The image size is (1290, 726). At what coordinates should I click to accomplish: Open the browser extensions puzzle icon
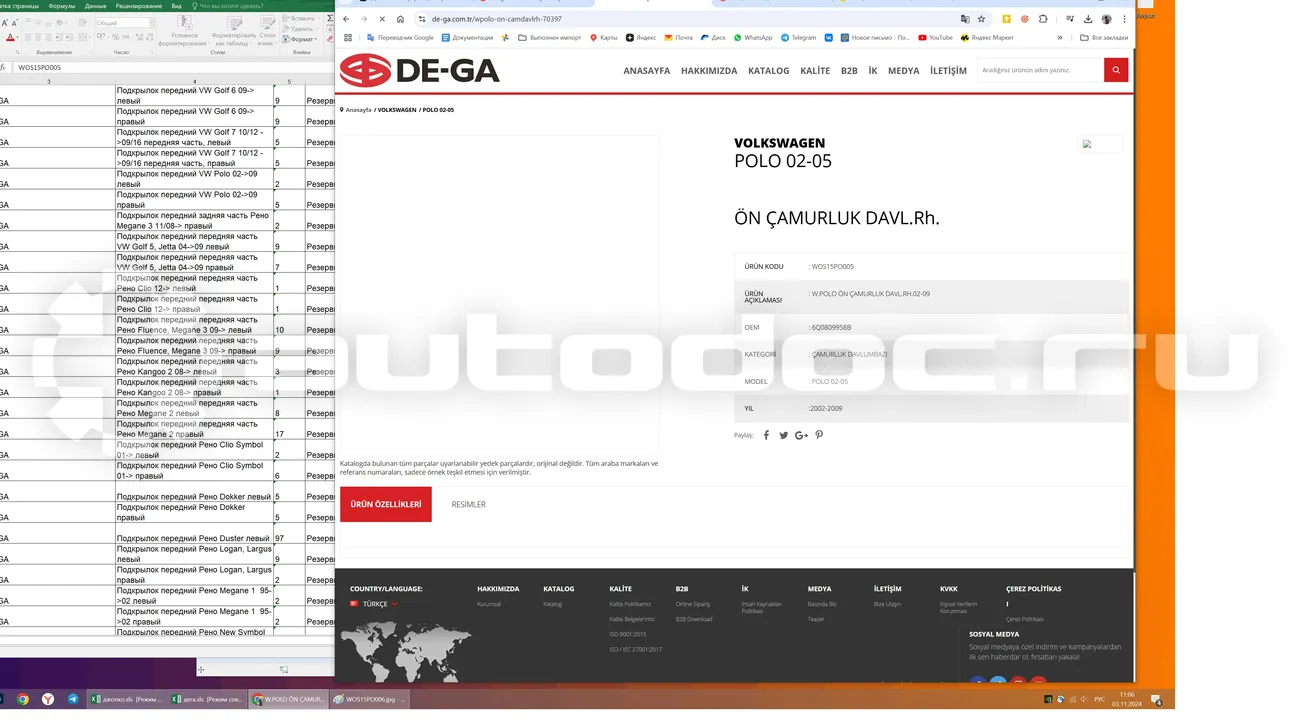[x=1043, y=19]
